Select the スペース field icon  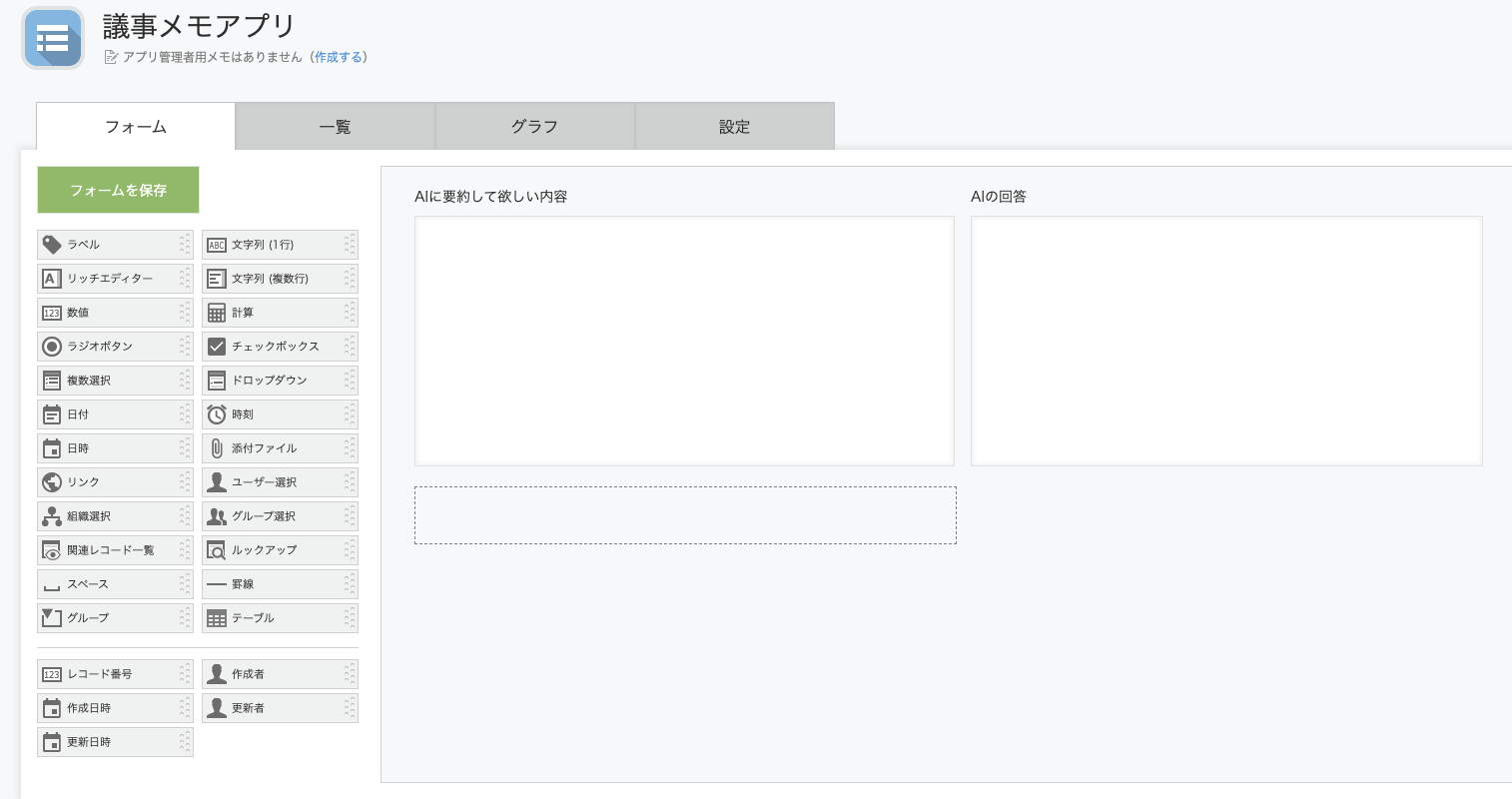click(52, 587)
